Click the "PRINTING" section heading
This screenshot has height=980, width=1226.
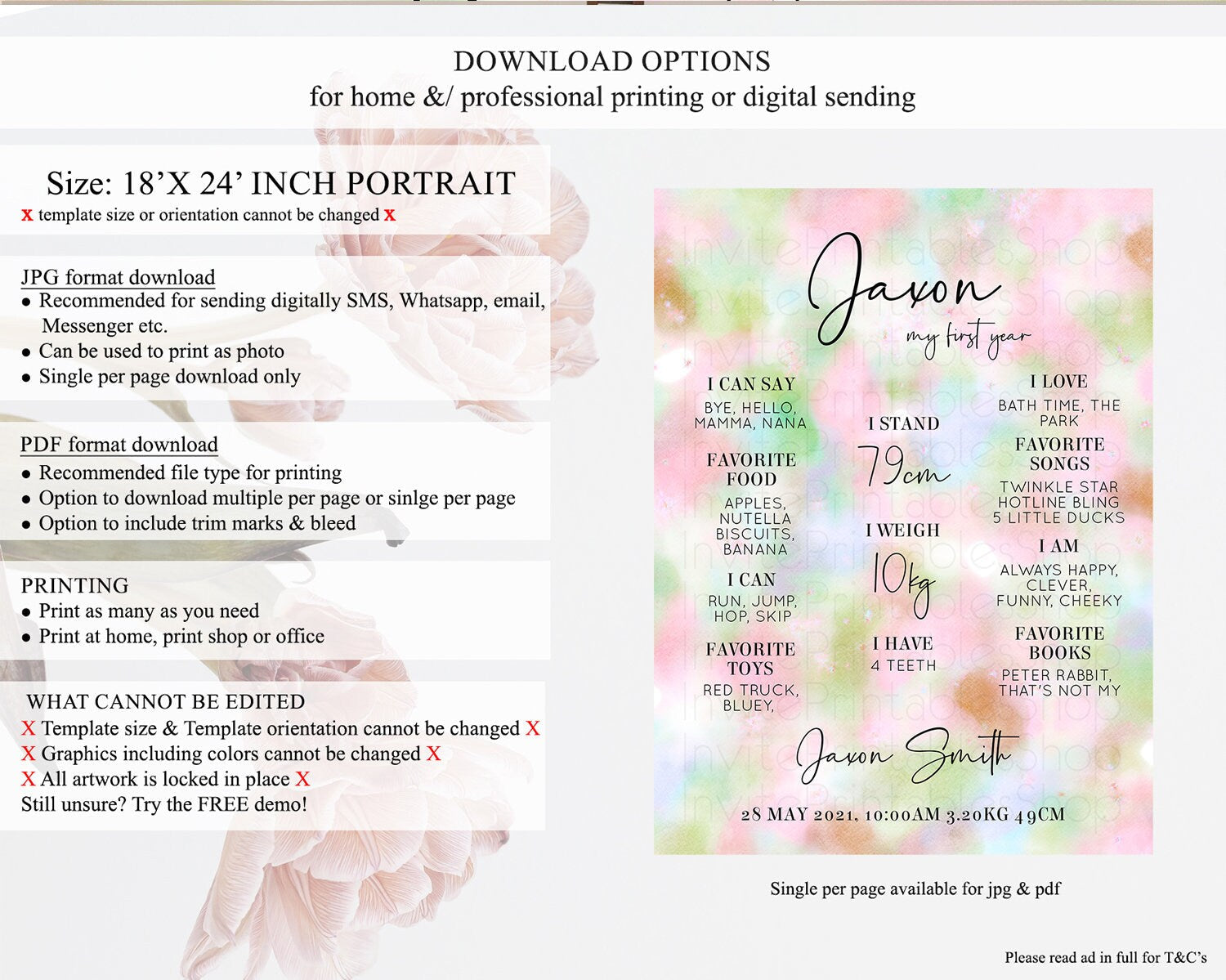coord(74,585)
